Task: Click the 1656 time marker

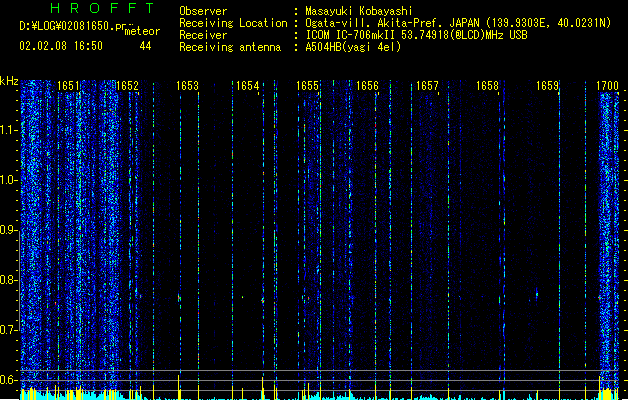Action: click(x=367, y=86)
